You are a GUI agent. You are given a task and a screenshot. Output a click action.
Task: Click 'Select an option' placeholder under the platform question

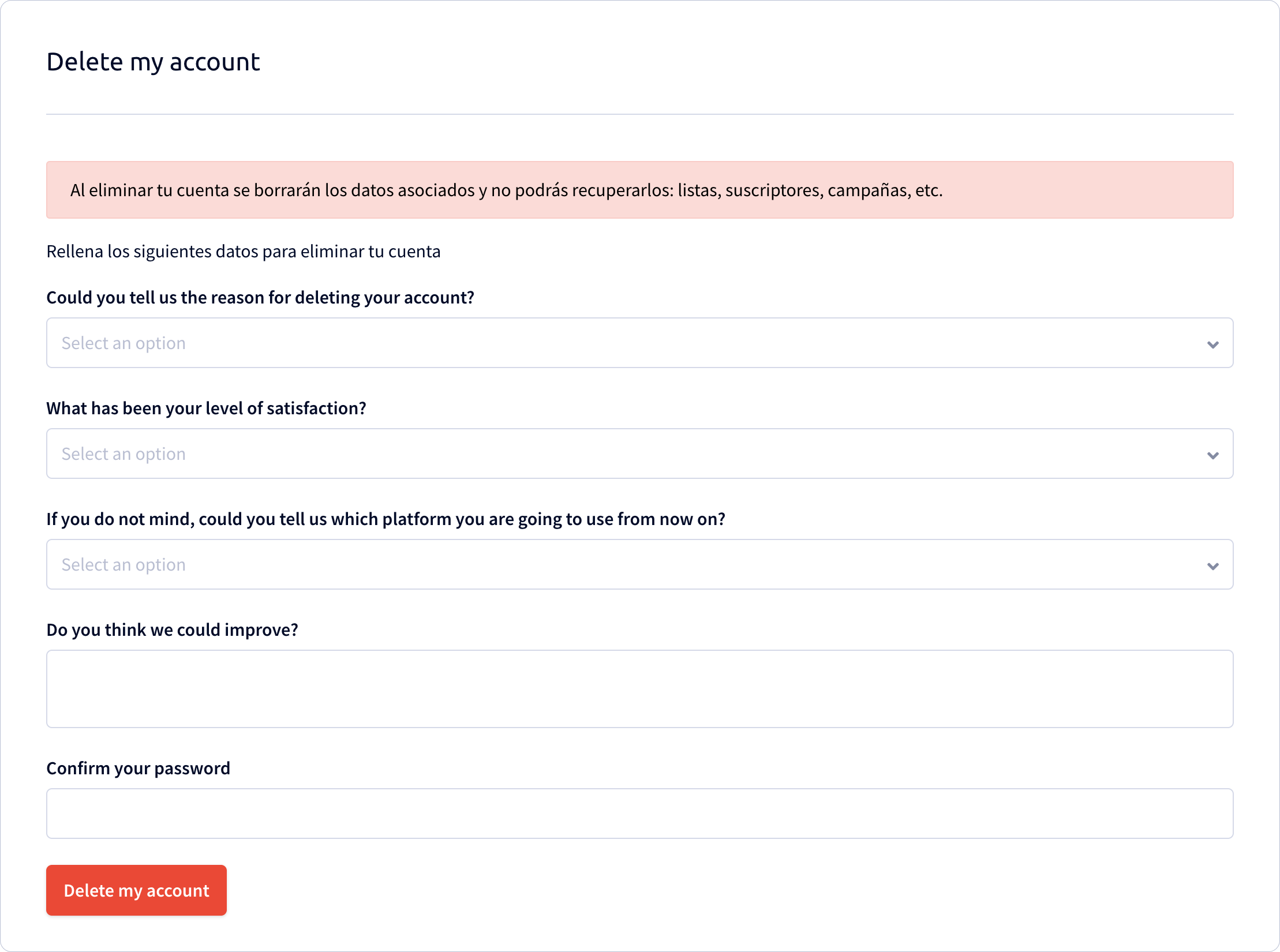tap(123, 565)
